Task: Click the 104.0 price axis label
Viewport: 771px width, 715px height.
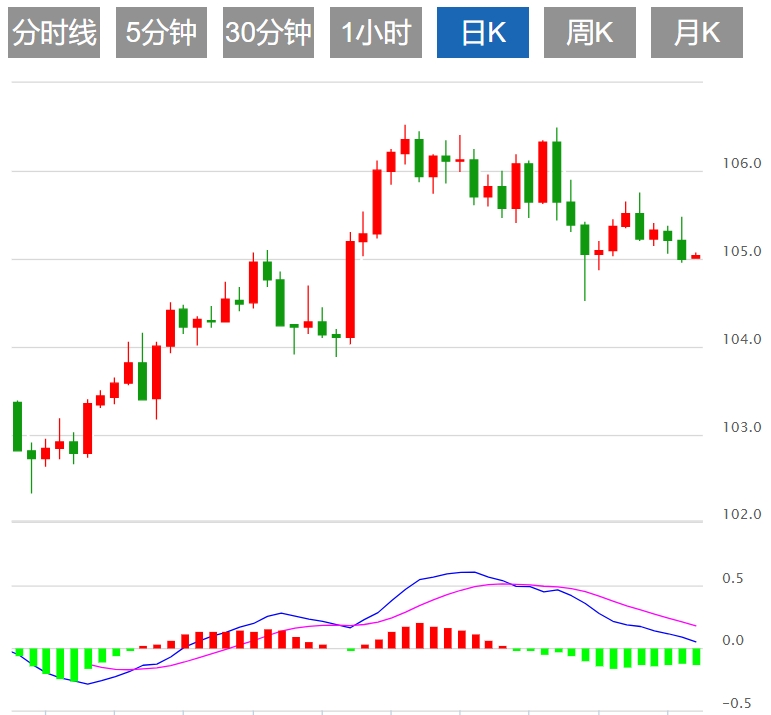Action: (x=741, y=340)
